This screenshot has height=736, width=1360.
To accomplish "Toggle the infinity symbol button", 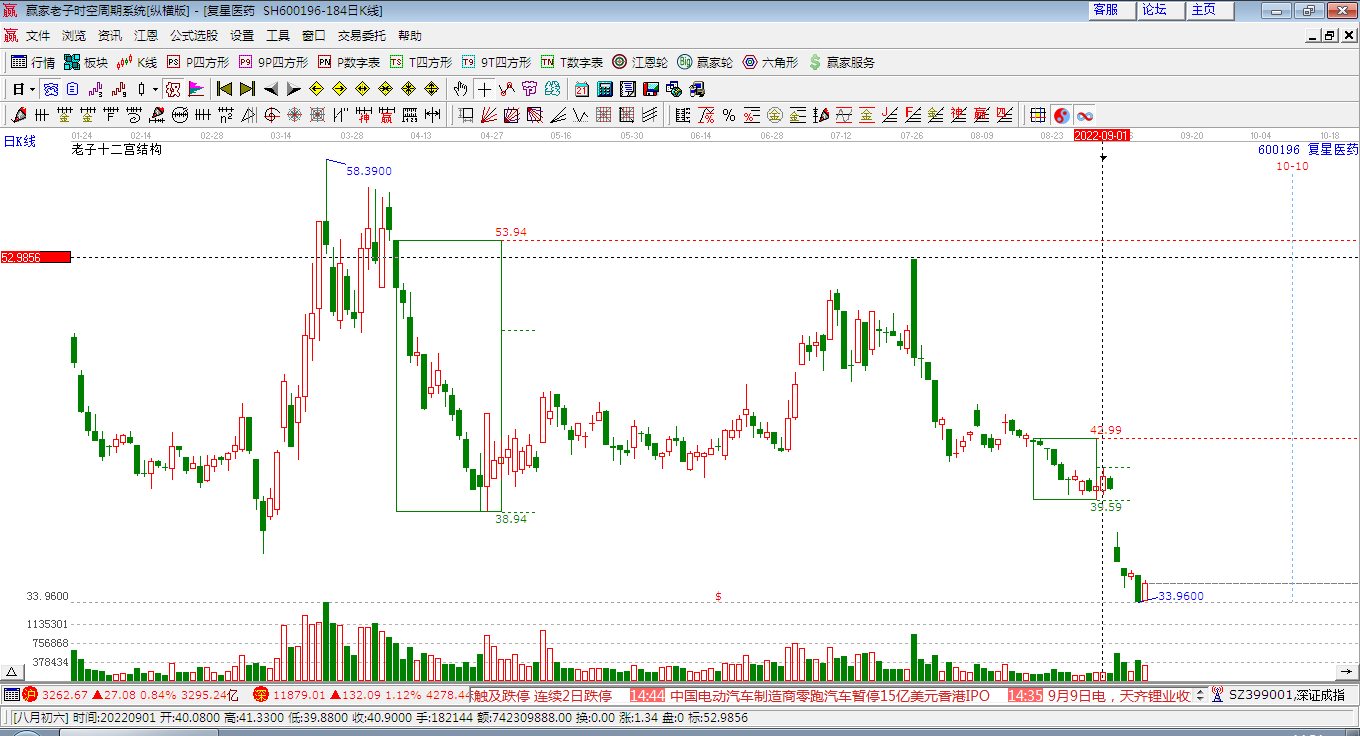I will tap(1085, 115).
